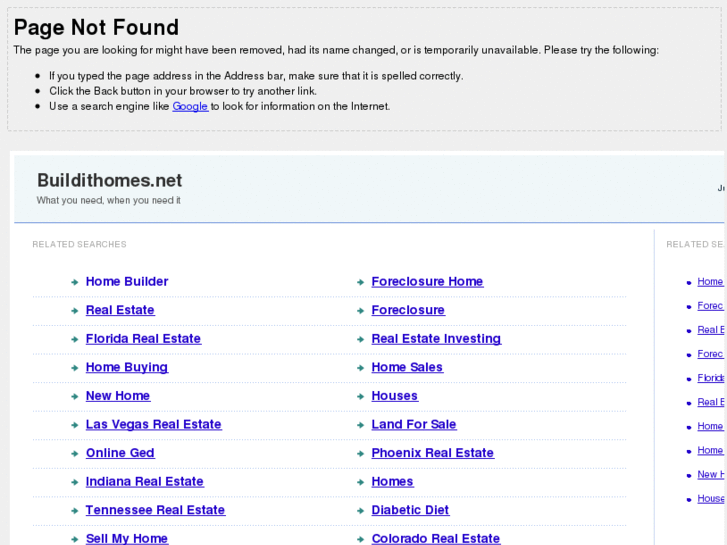Open Colorado Real Estate link
Screen dimensions: 727x545
point(435,538)
